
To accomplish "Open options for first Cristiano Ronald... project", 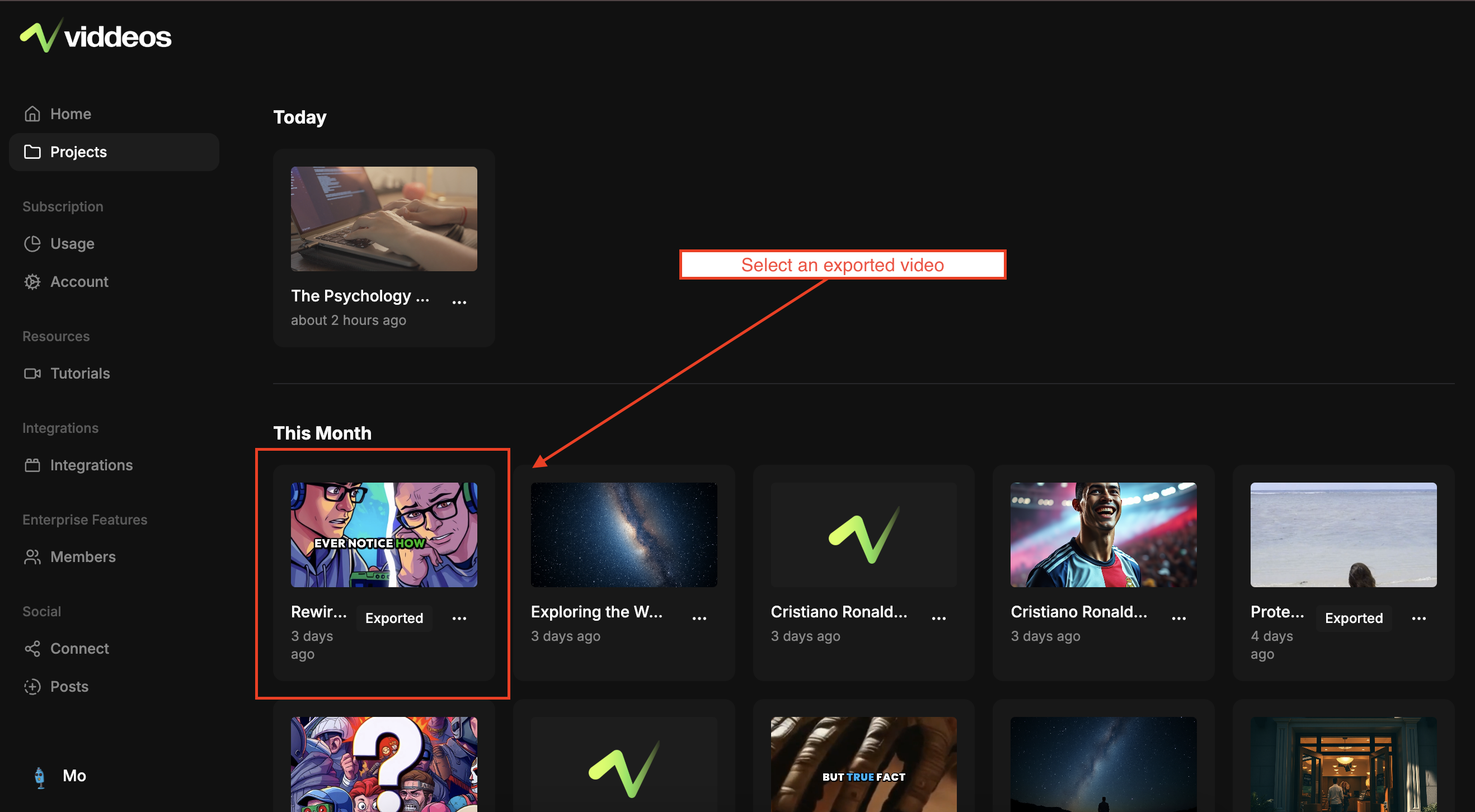I will click(939, 619).
